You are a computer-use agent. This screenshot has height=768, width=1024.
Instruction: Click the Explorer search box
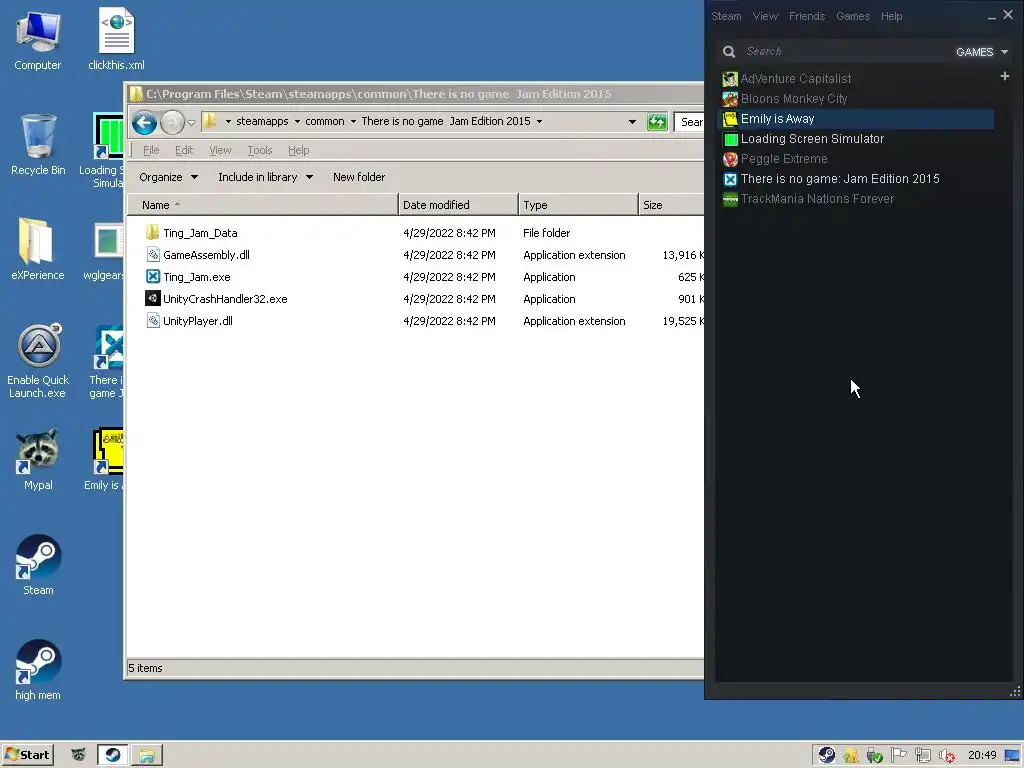[690, 121]
